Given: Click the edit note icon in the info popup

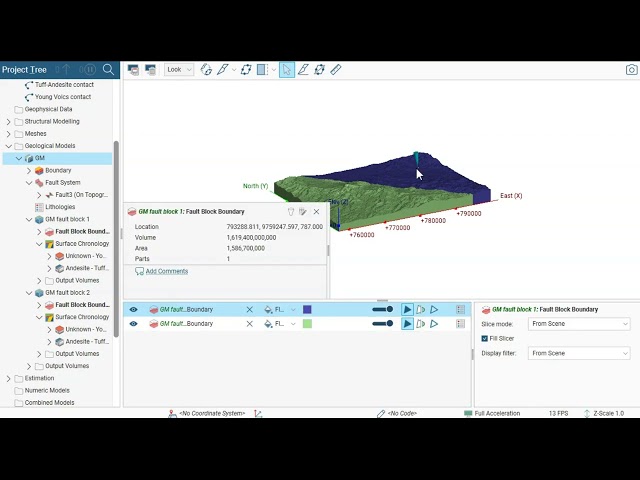Looking at the screenshot, I should [x=302, y=211].
